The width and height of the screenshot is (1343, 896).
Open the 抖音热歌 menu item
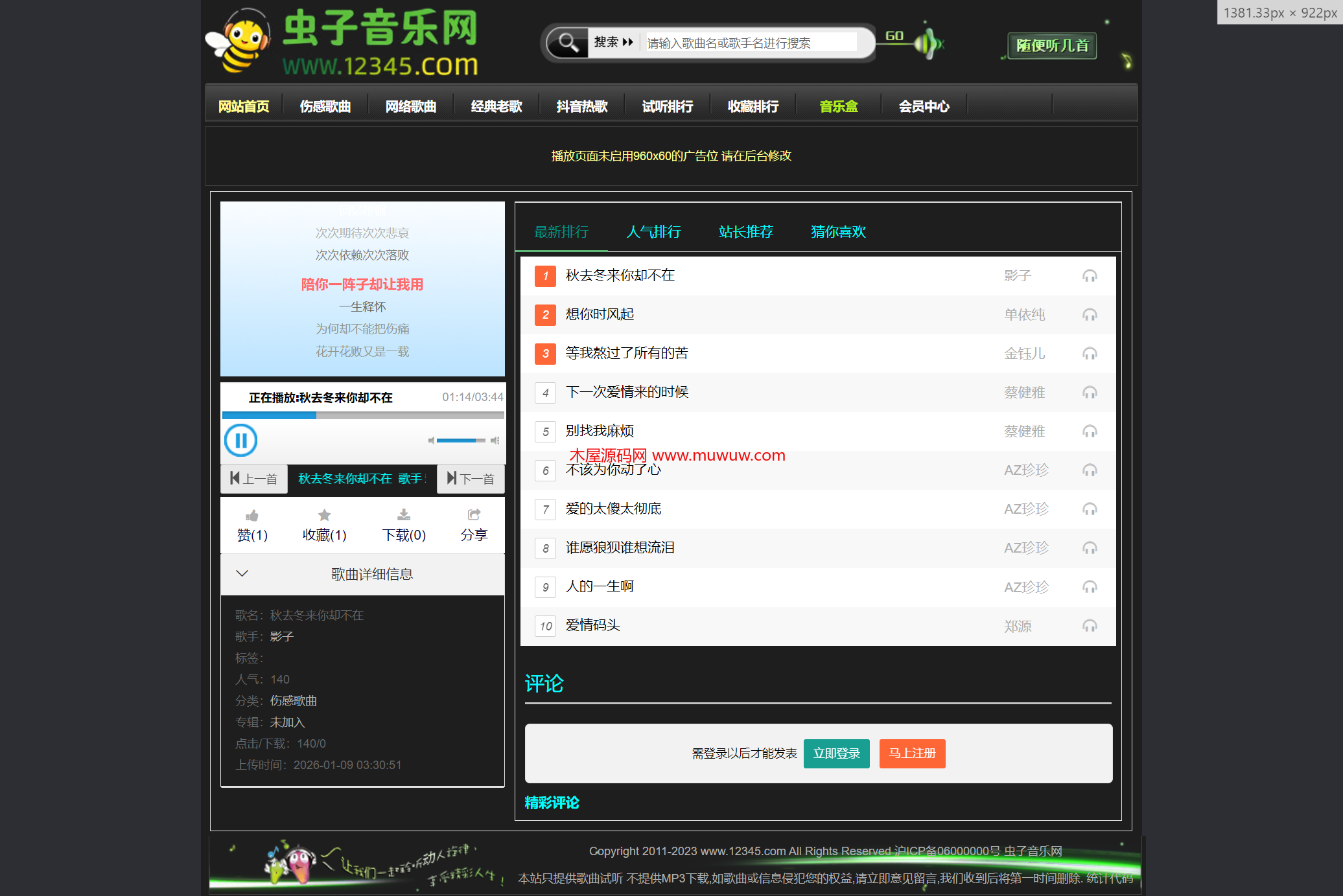(x=581, y=106)
